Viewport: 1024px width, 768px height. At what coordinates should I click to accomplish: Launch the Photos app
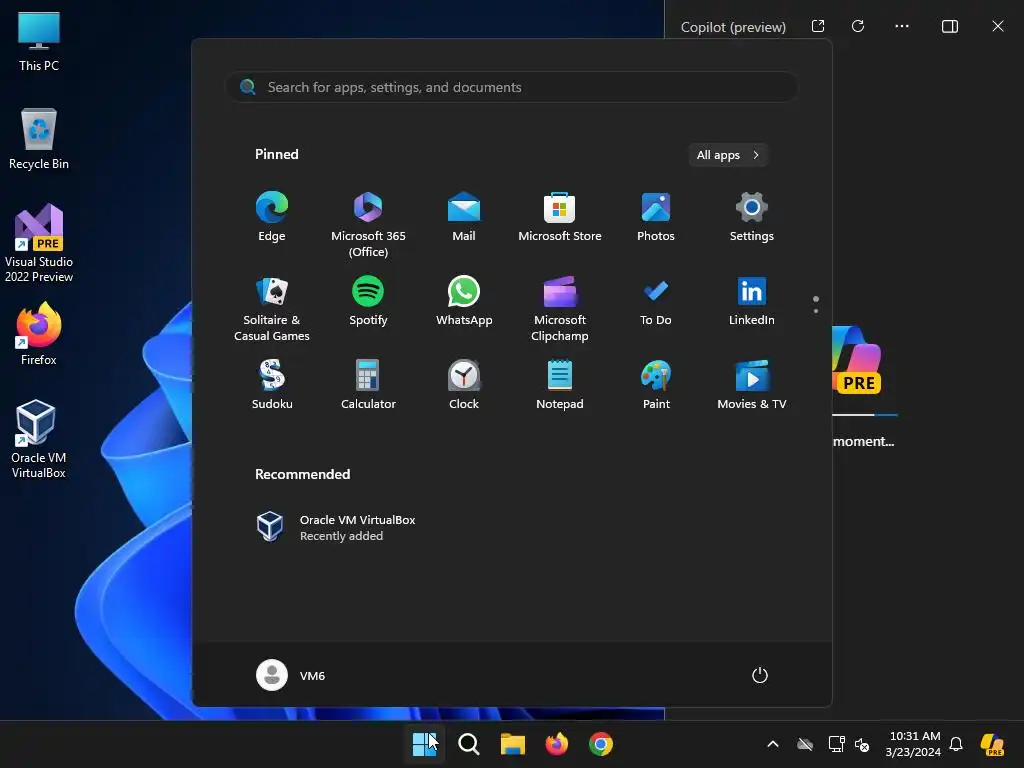[x=656, y=217]
